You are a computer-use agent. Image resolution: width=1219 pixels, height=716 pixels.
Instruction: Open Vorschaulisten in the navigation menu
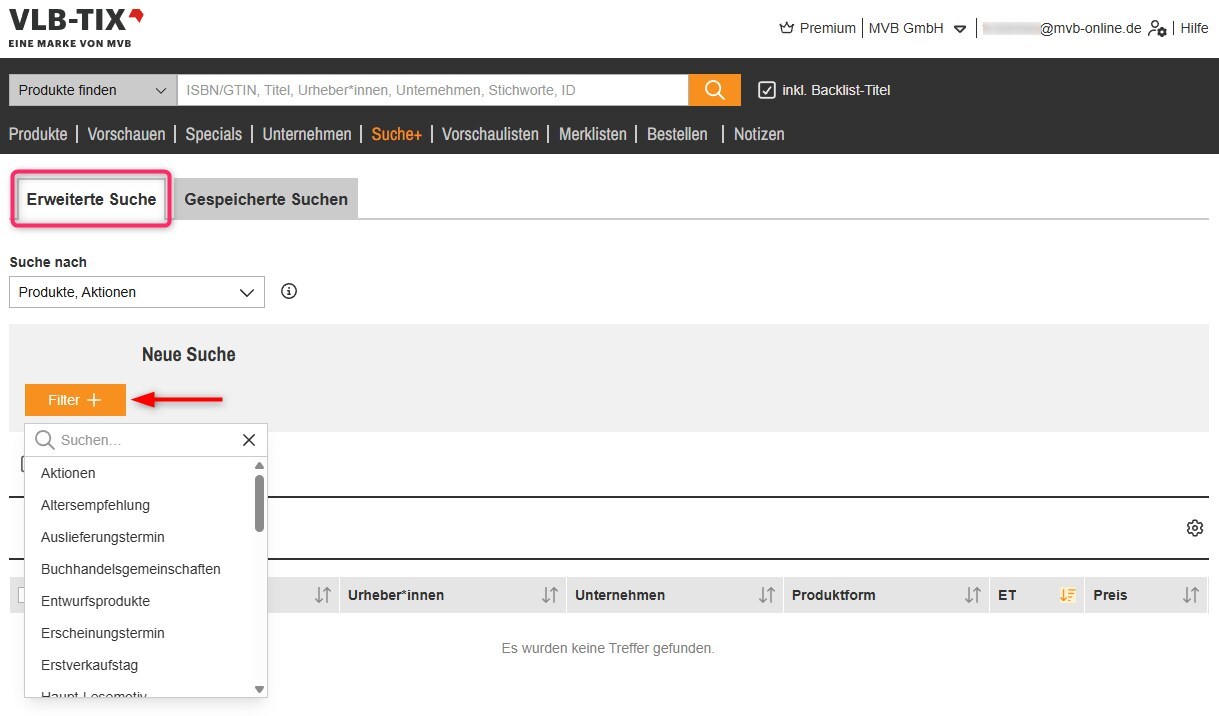click(490, 134)
